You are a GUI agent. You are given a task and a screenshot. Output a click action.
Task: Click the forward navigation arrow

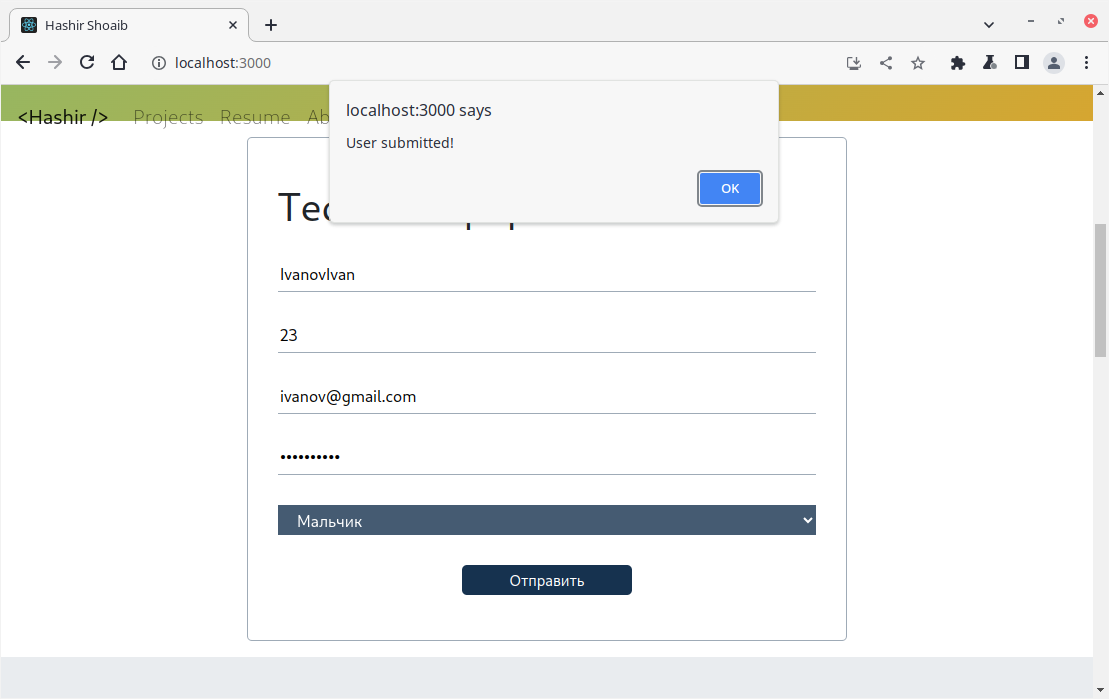coord(54,62)
